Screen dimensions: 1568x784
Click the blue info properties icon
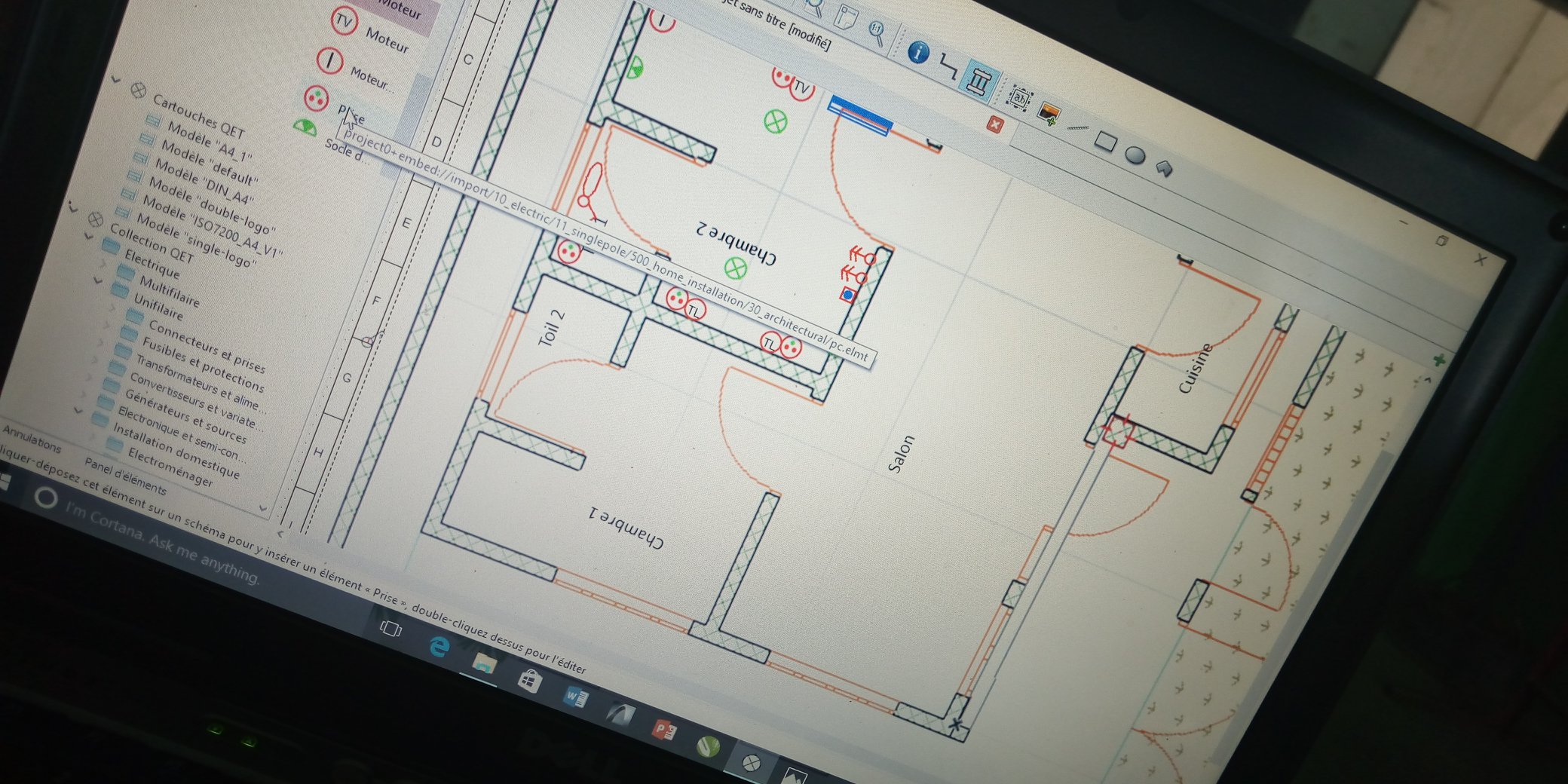[x=917, y=52]
